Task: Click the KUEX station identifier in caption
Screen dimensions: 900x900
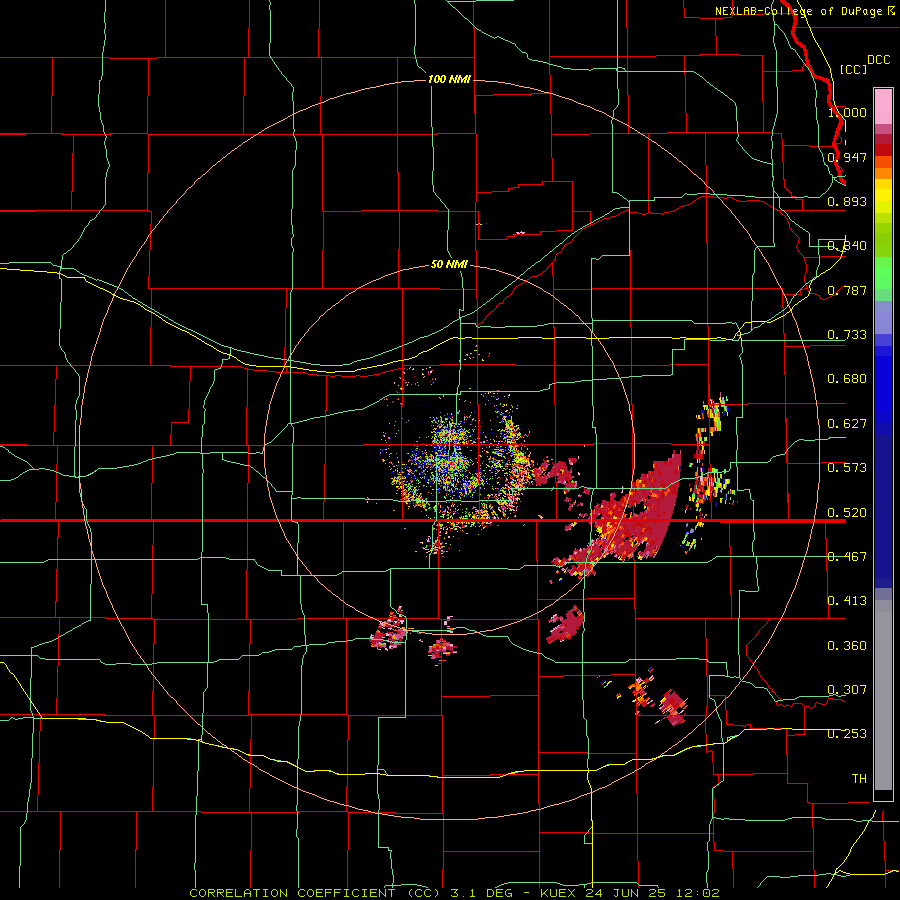Action: pyautogui.click(x=557, y=893)
